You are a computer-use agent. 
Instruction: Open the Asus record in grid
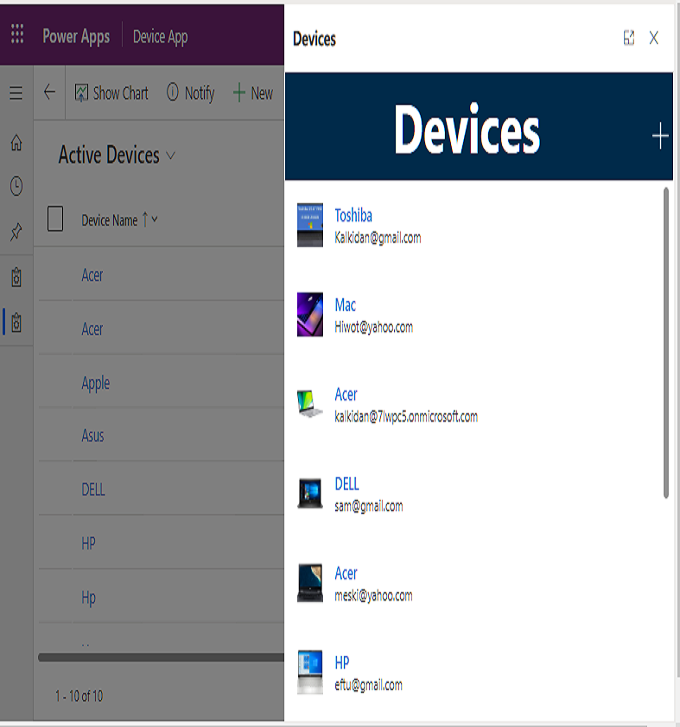pyautogui.click(x=93, y=435)
